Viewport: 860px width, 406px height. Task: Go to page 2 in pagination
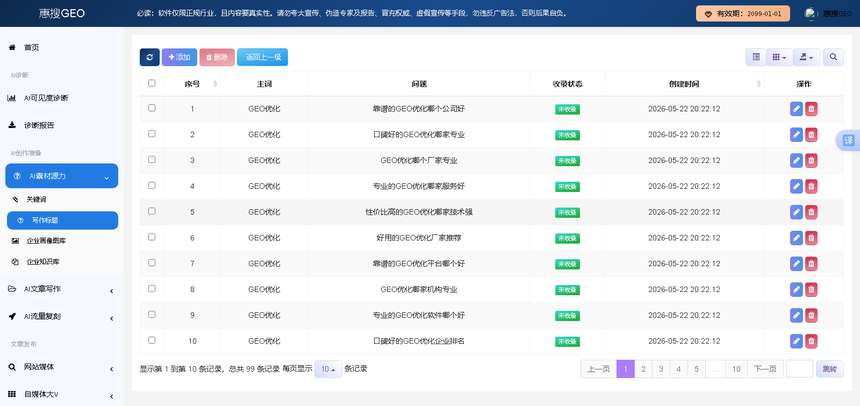(x=643, y=369)
